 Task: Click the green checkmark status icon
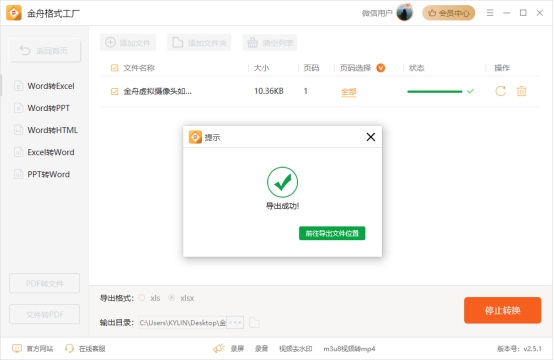click(470, 91)
